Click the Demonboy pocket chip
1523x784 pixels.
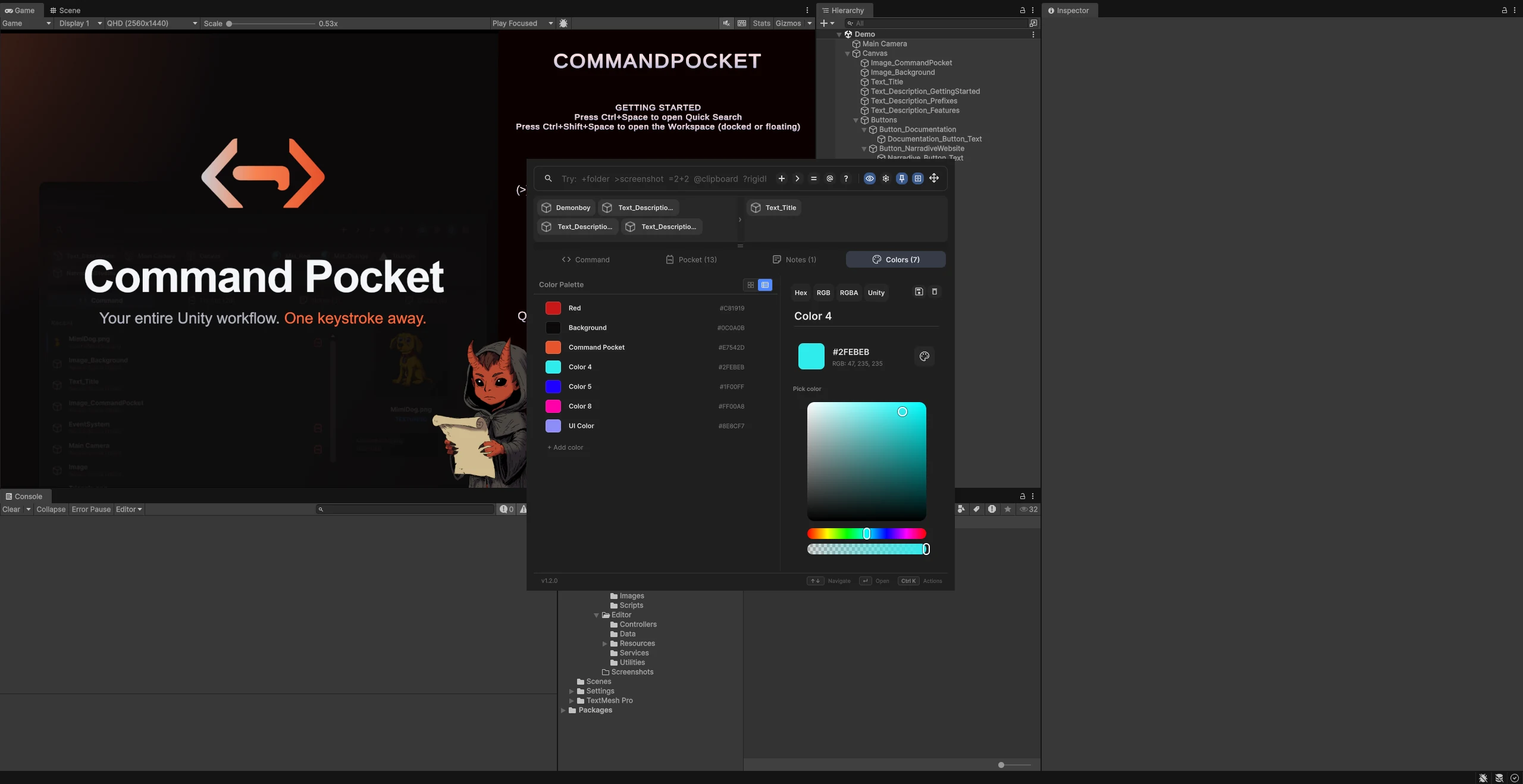(566, 208)
